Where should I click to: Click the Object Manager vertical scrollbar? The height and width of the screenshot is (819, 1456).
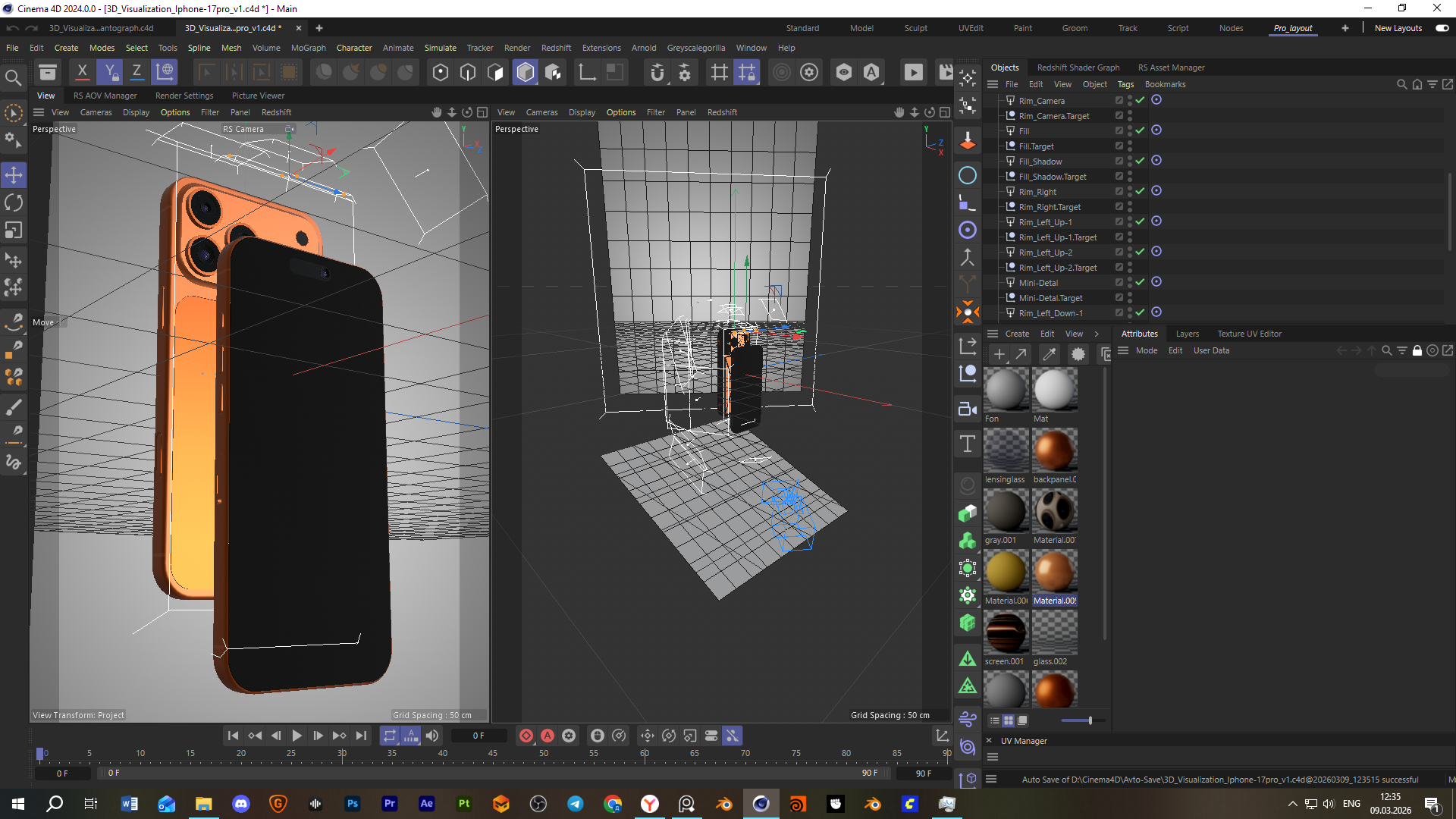click(1450, 212)
